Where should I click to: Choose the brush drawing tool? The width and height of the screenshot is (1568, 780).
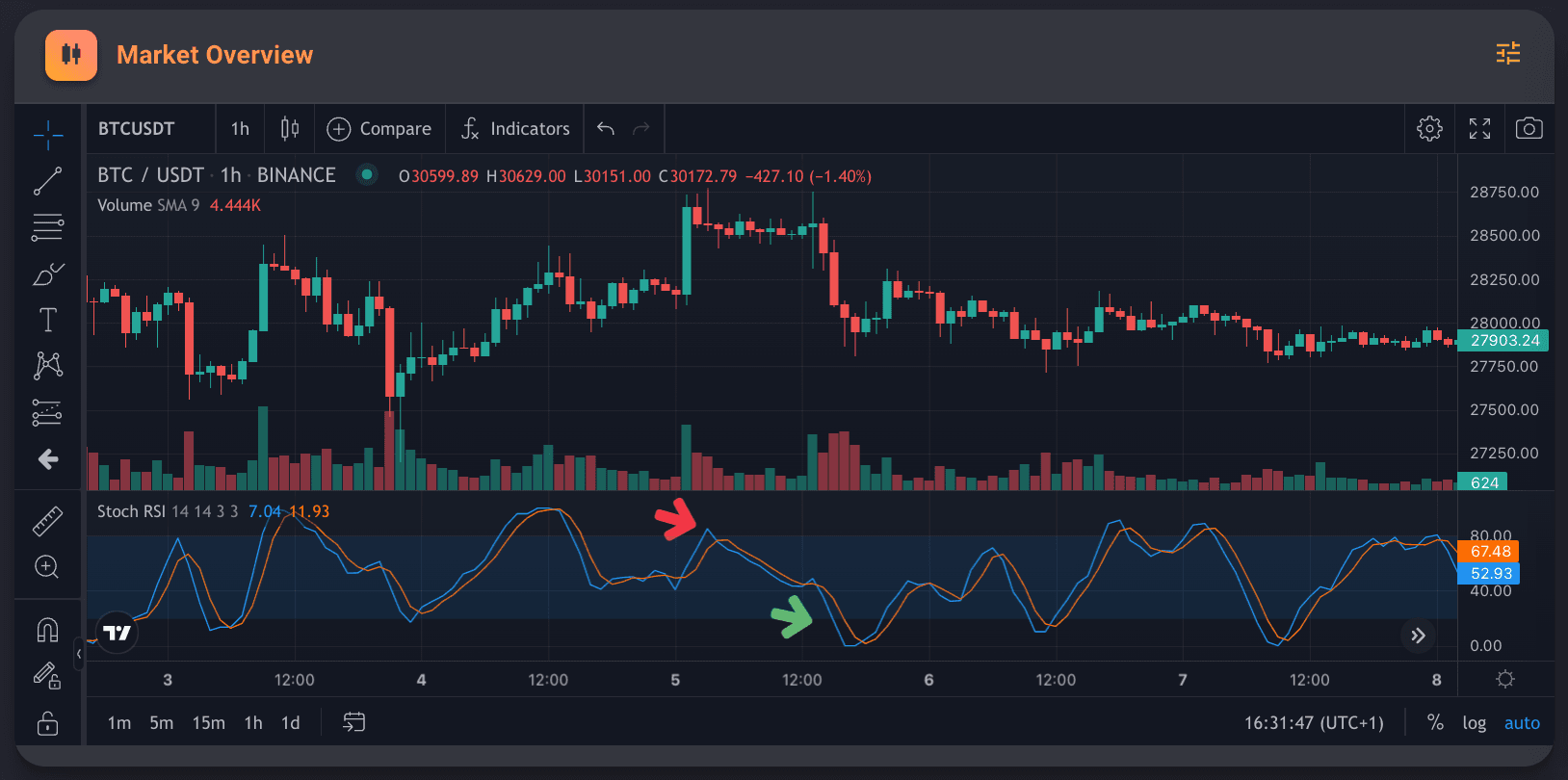[47, 274]
